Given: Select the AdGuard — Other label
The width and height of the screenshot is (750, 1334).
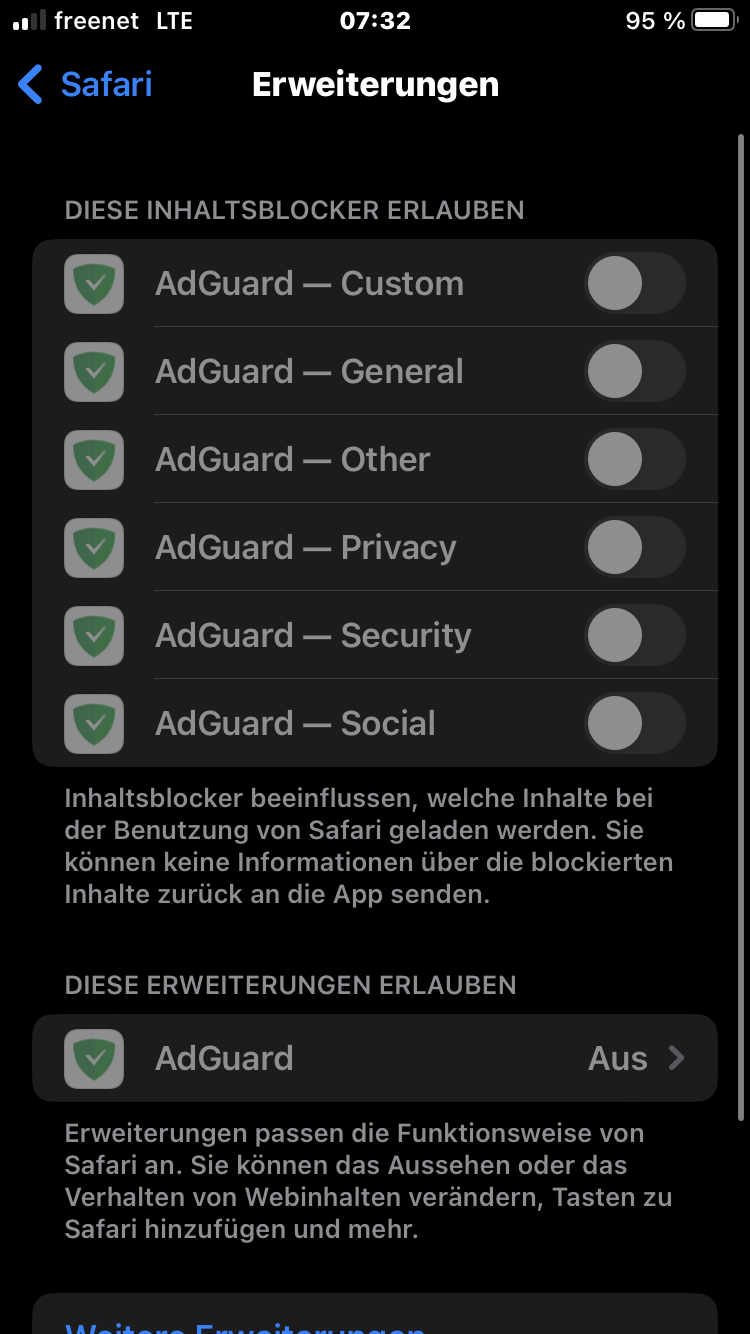Looking at the screenshot, I should pyautogui.click(x=292, y=460).
